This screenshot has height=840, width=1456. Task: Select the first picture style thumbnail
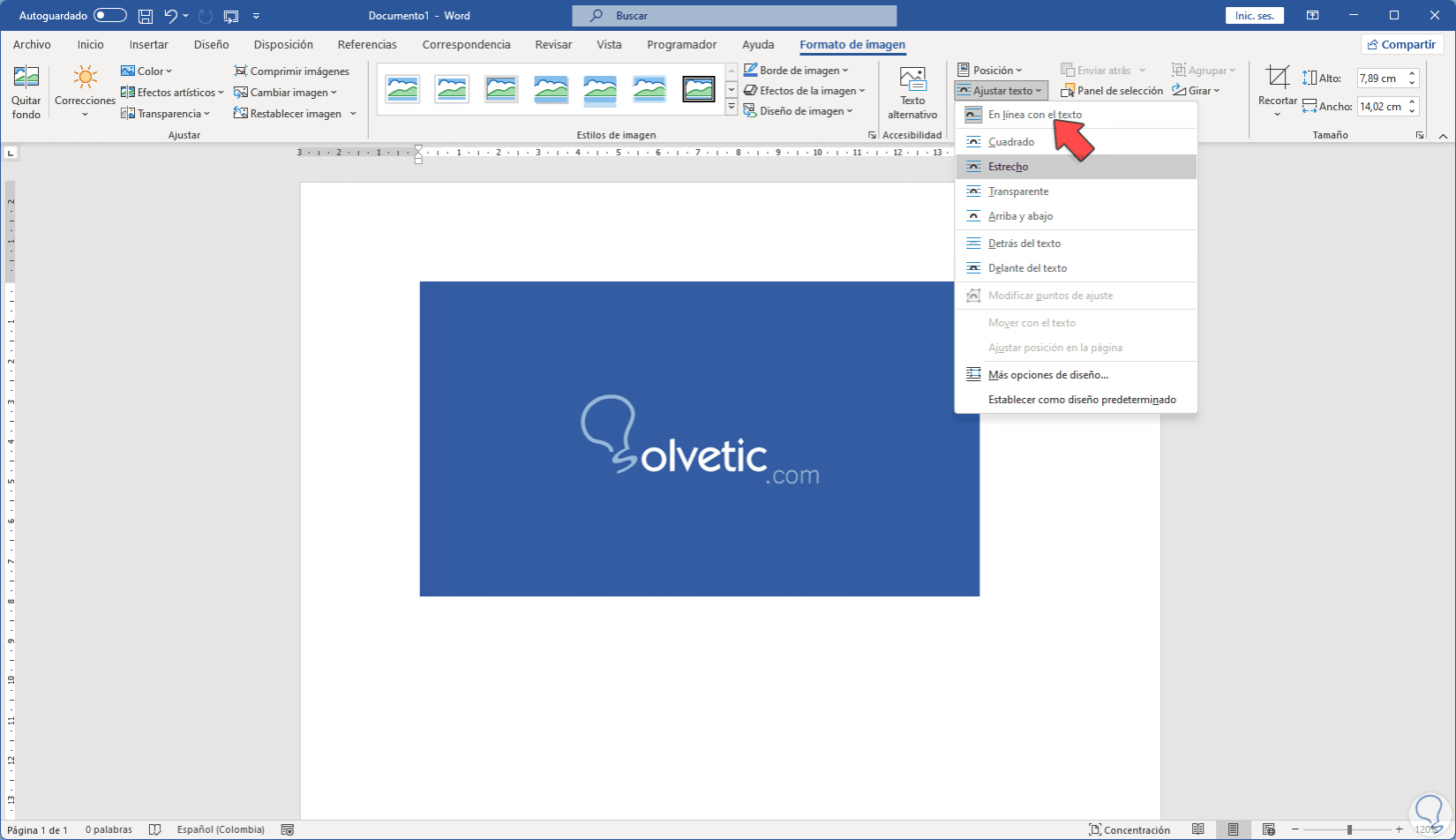tap(402, 89)
